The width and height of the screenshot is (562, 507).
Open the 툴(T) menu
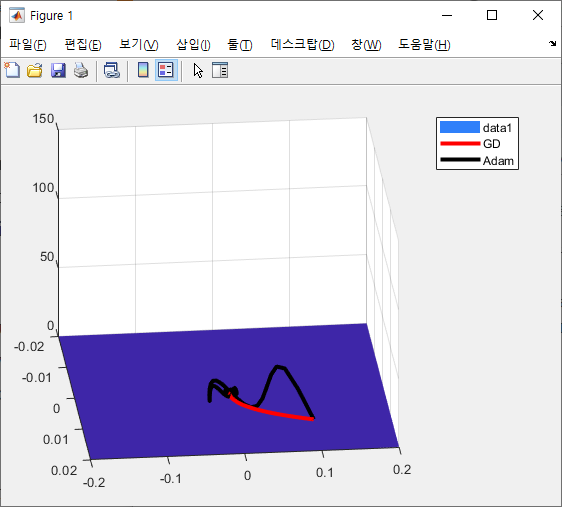(x=240, y=45)
